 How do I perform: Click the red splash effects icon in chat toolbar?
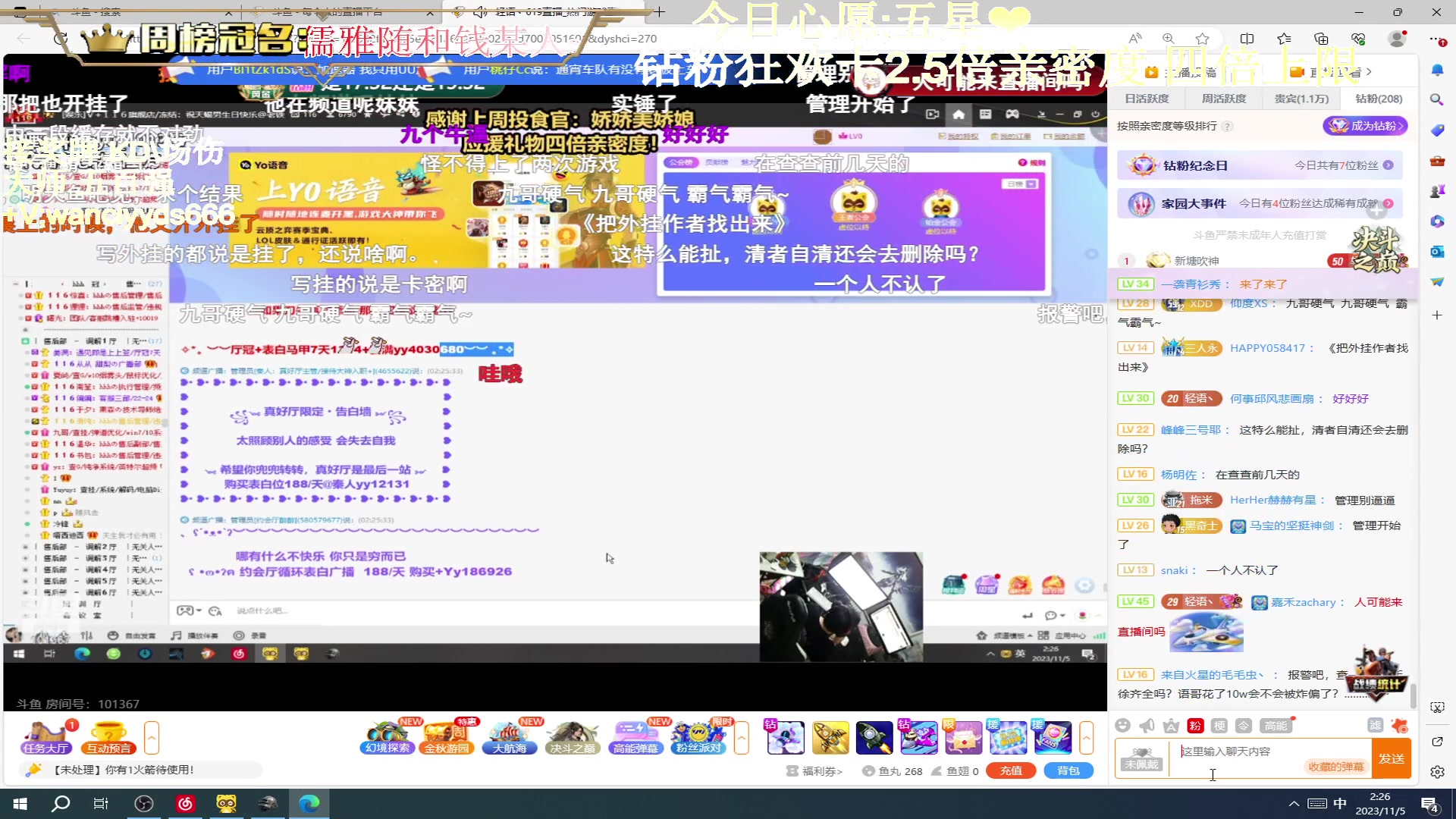click(x=1400, y=726)
